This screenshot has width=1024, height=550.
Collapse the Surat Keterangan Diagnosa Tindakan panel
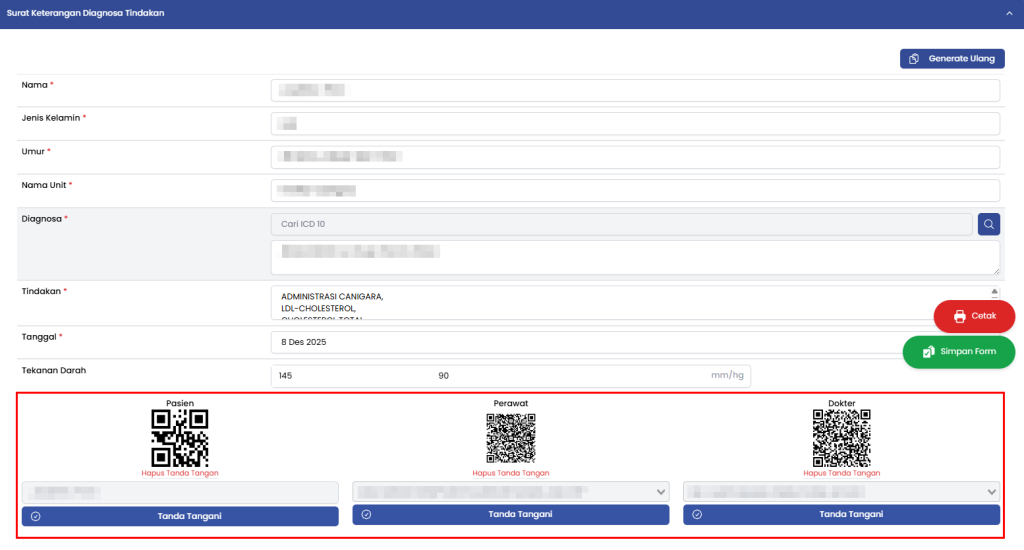[x=1009, y=14]
